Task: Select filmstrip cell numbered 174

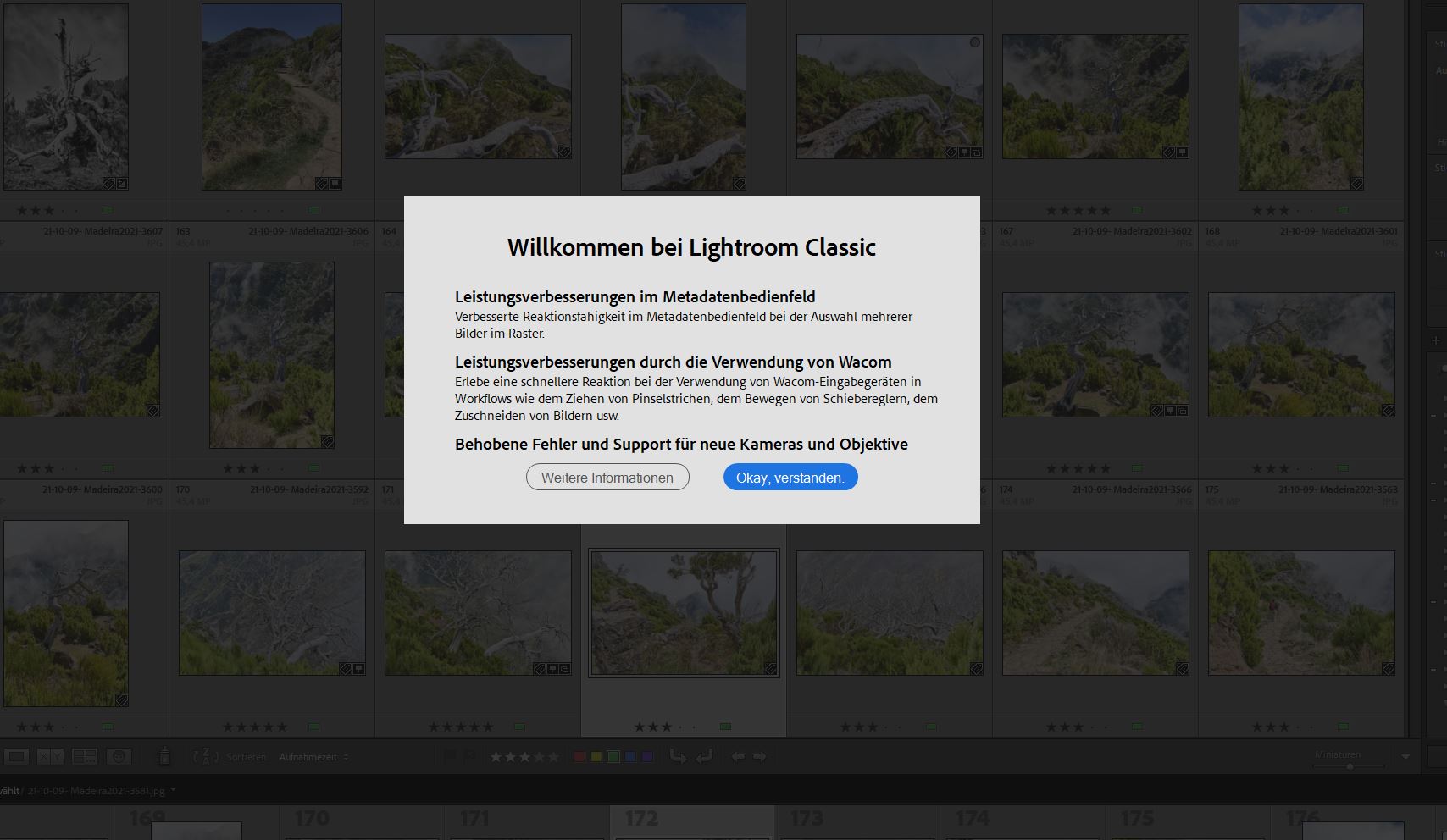Action: pyautogui.click(x=1023, y=822)
